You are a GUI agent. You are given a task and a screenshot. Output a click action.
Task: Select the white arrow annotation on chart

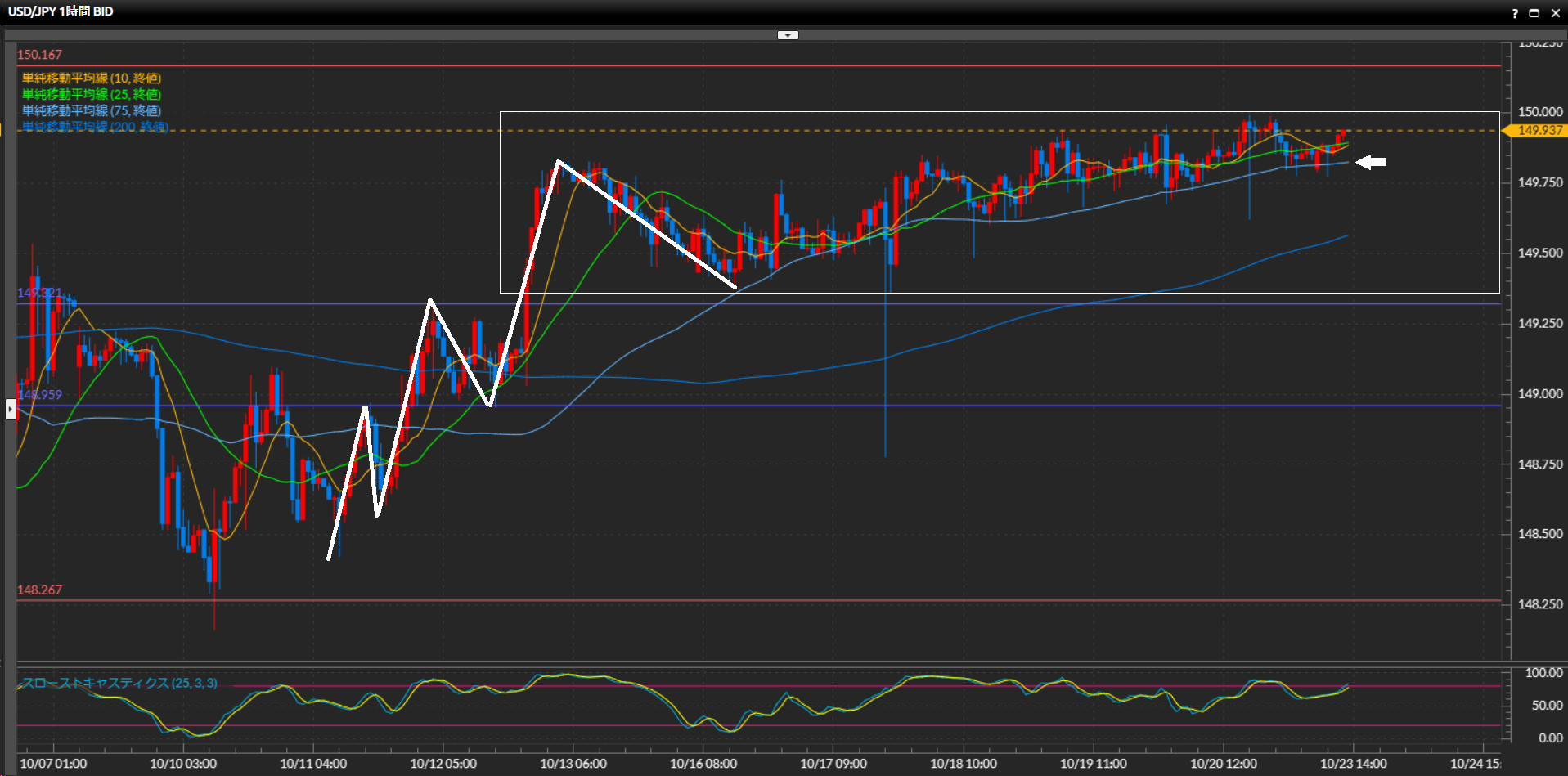click(1371, 162)
